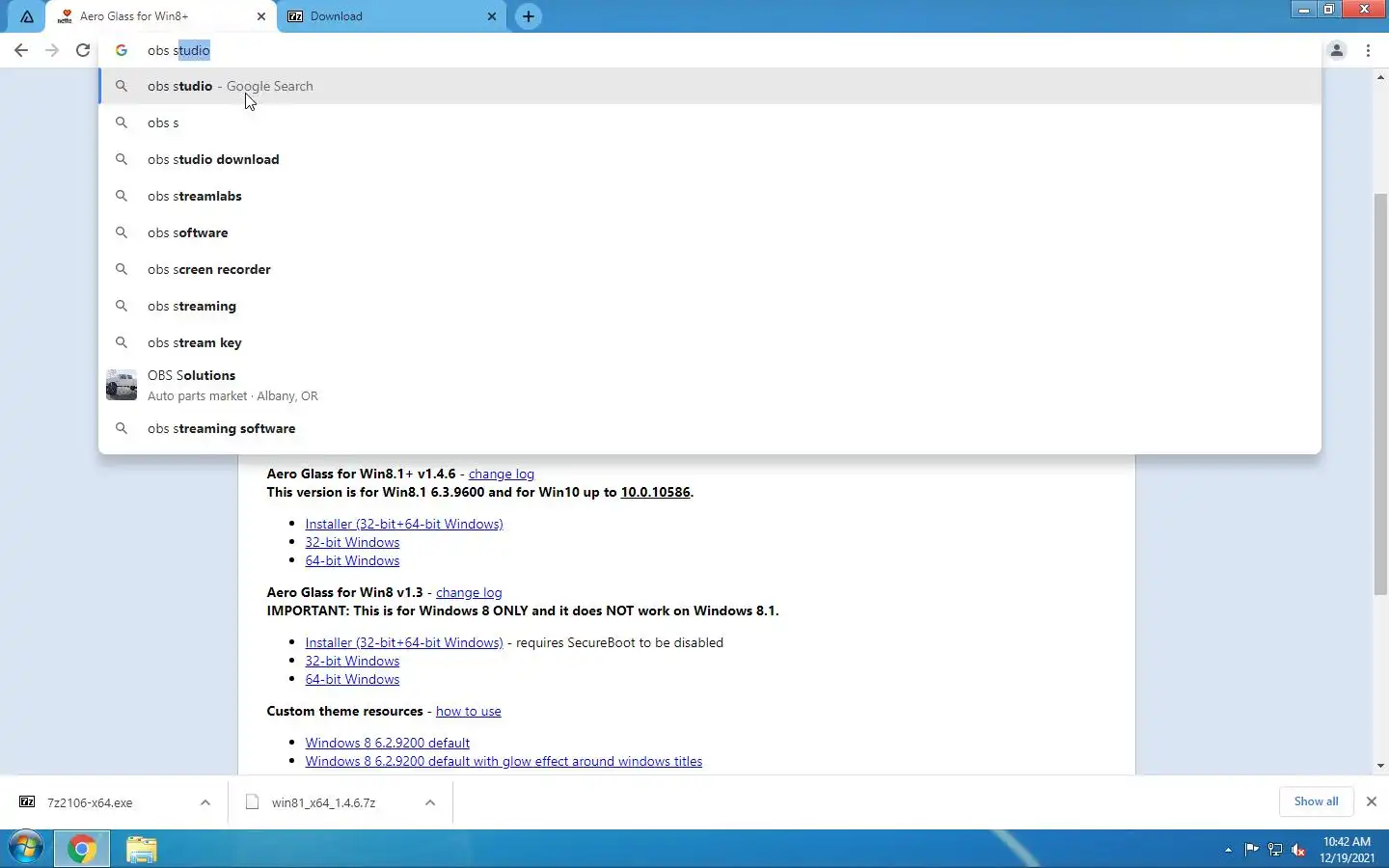This screenshot has width=1389, height=868.
Task: Open Win8 v1.3 64-bit Windows link
Action: [x=352, y=679]
